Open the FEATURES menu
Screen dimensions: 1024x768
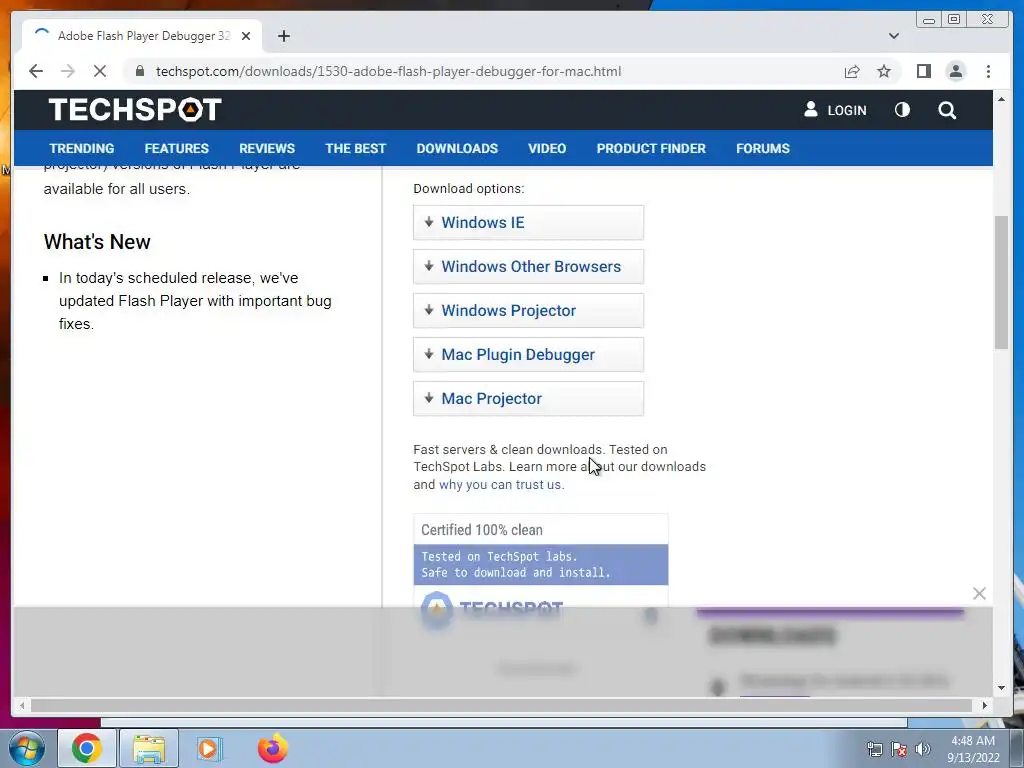click(176, 148)
